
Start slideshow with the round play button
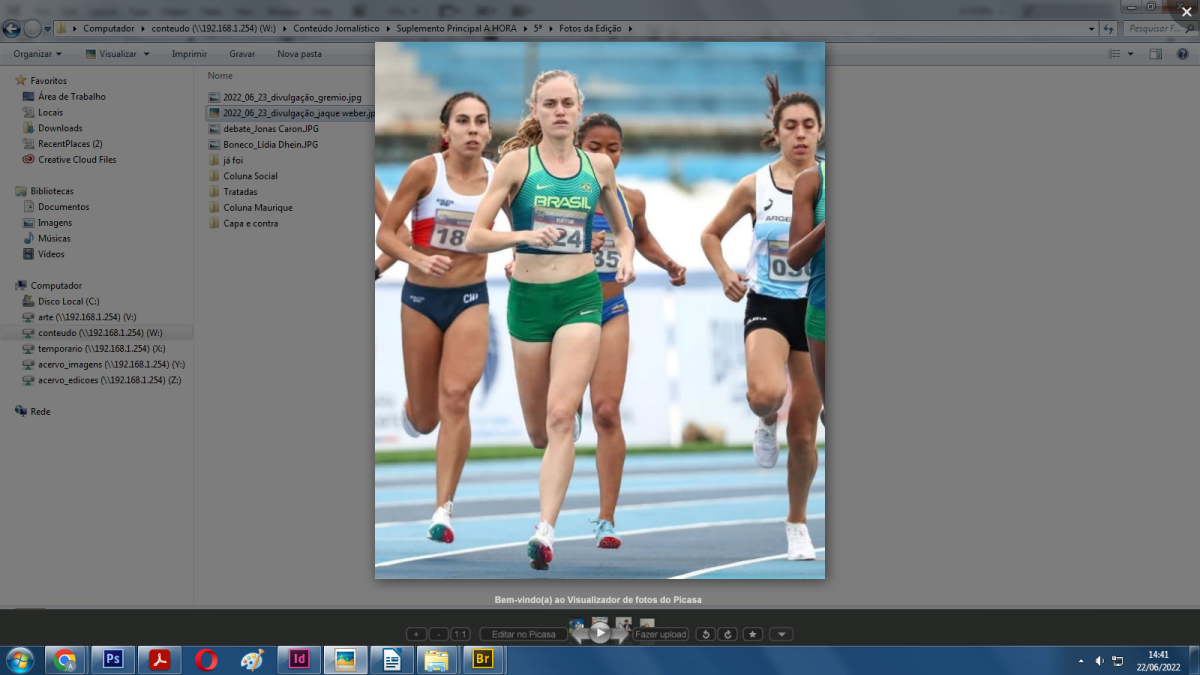600,633
